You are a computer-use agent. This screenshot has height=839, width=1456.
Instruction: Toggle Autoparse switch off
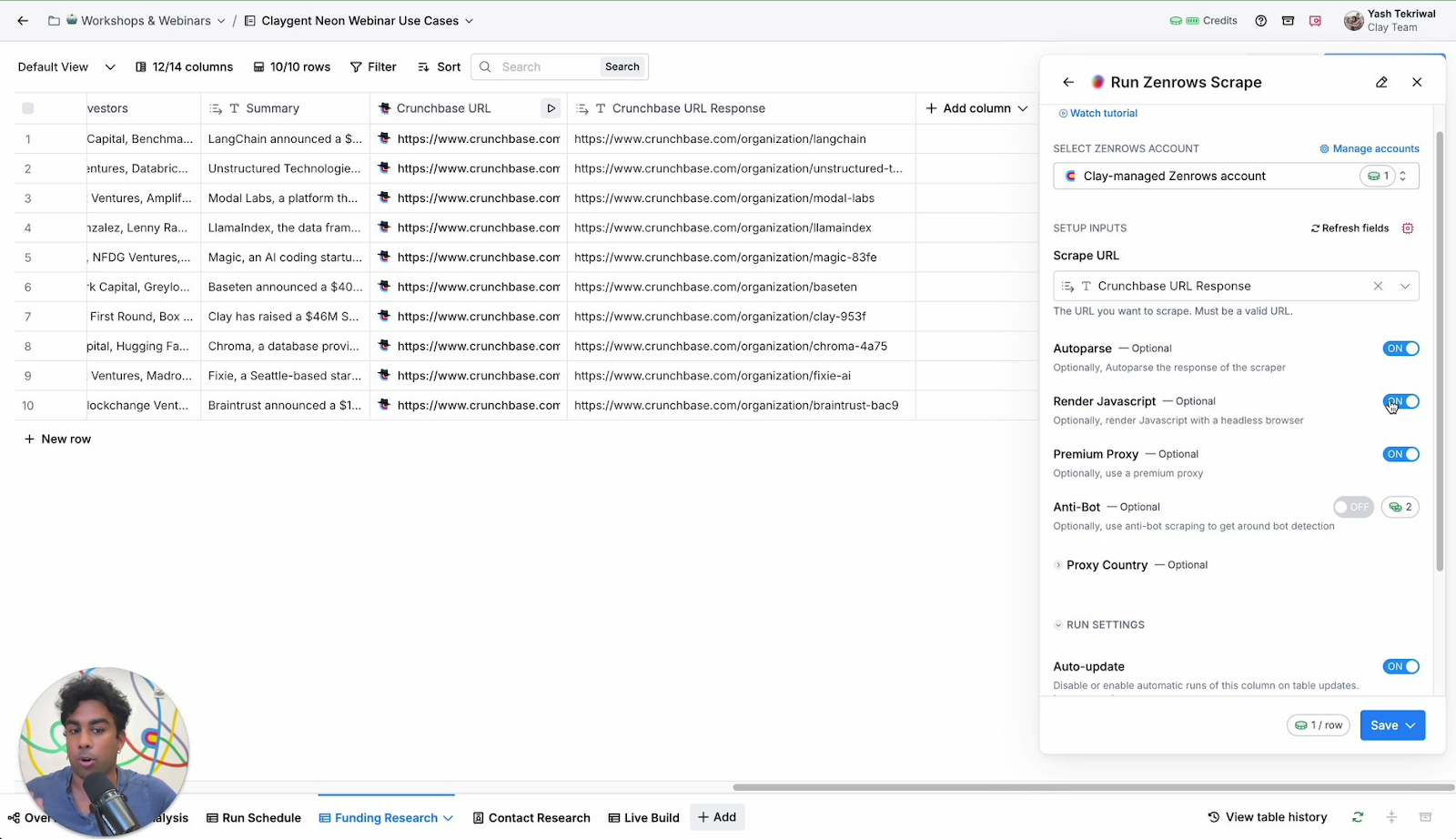(1400, 349)
